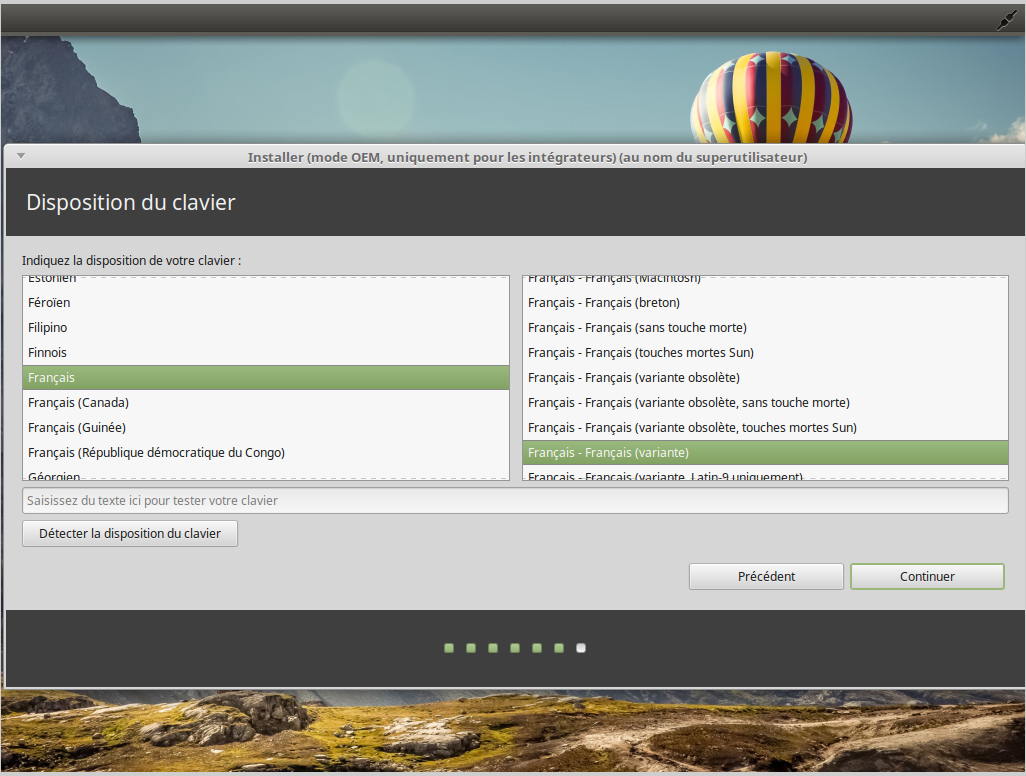
Task: Open the window menu arrow on installer title bar
Action: coord(20,156)
